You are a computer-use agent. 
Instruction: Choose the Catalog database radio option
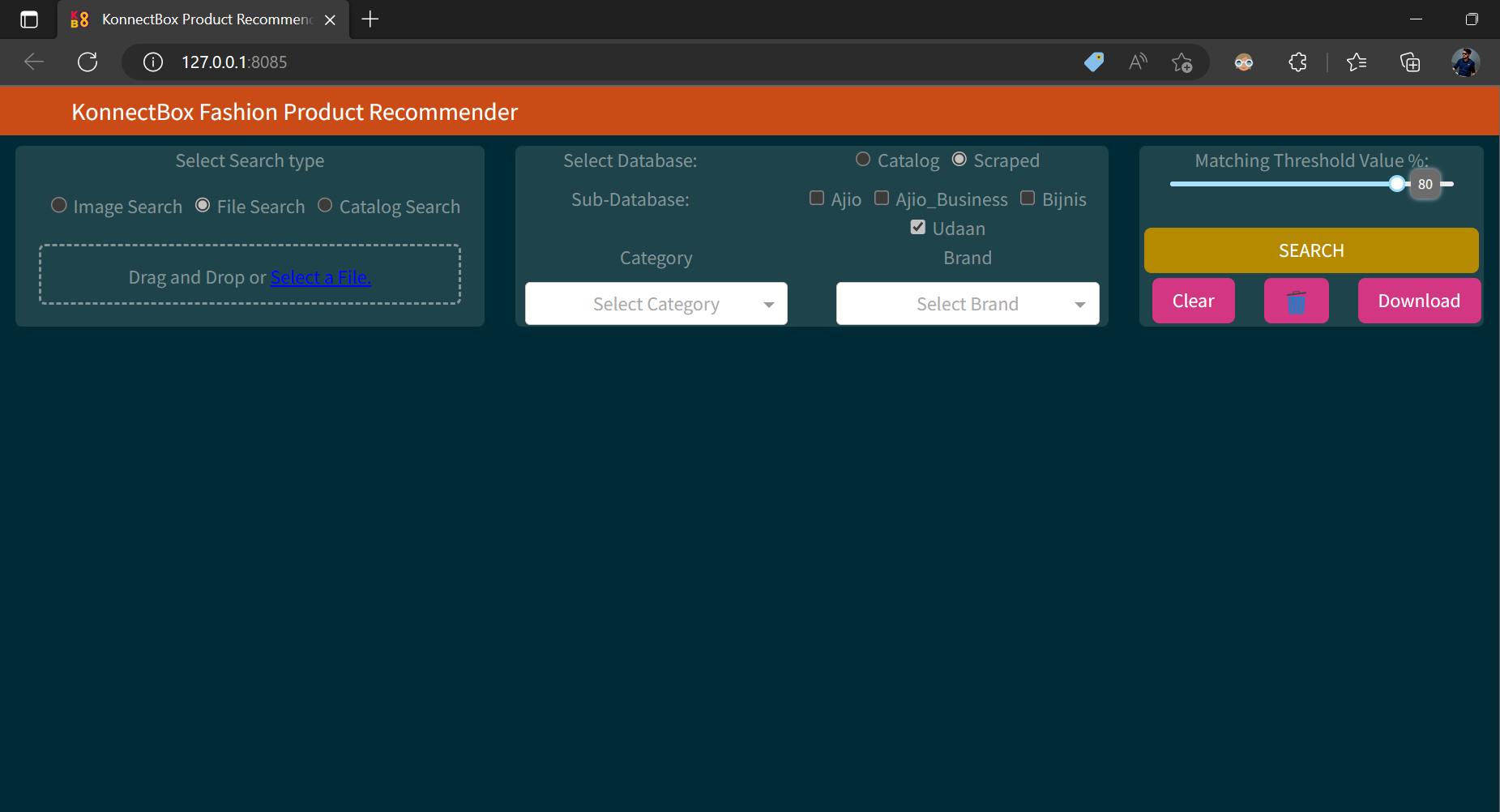click(x=863, y=160)
